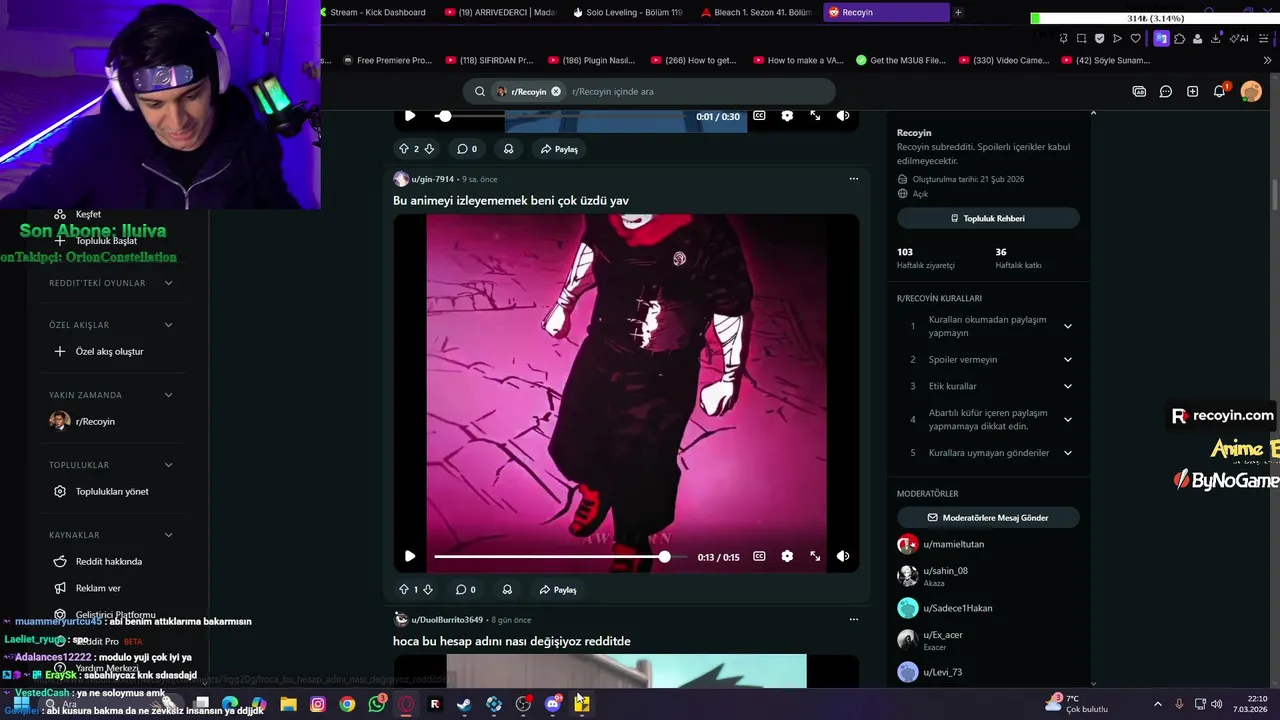The height and width of the screenshot is (720, 1280).
Task: Open settings gear on the top video
Action: click(787, 116)
